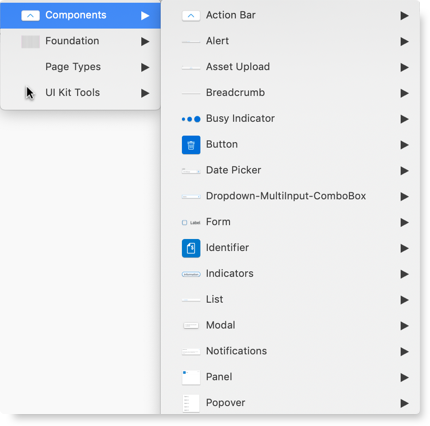Click the Popover thumbnail icon
This screenshot has width=430, height=426.
click(x=191, y=403)
